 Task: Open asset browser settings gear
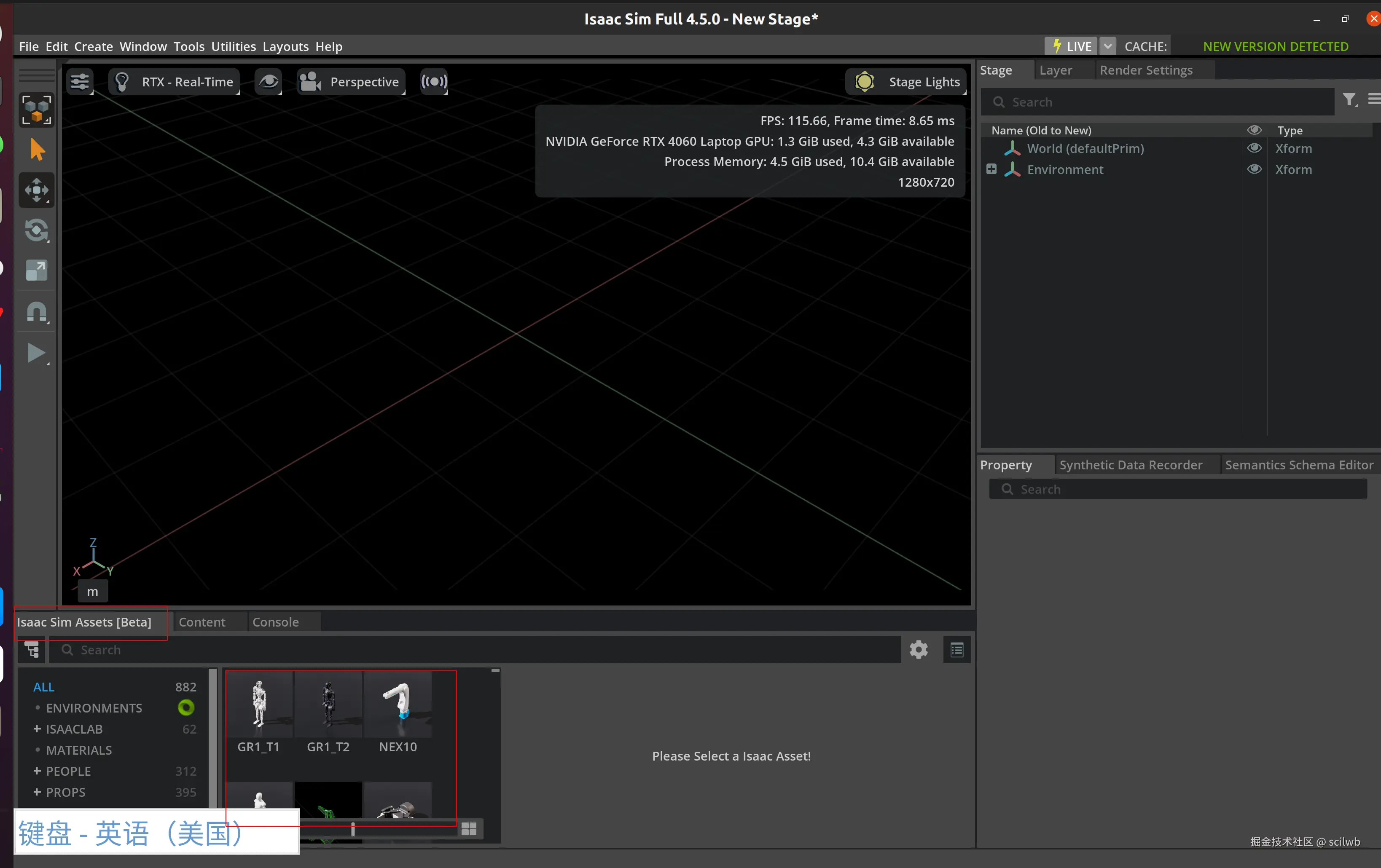pos(918,650)
